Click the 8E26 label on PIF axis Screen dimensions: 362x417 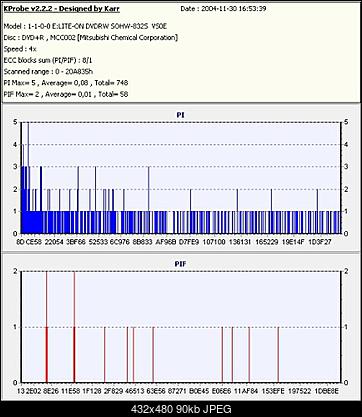pos(51,391)
